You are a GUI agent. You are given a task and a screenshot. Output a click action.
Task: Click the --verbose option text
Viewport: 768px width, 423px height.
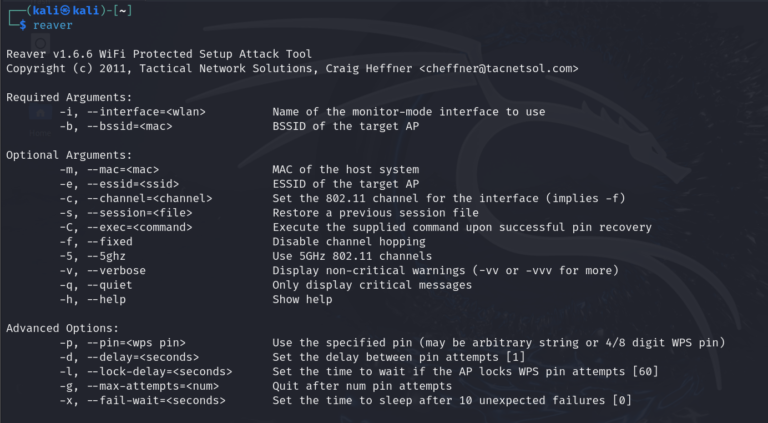pos(116,271)
